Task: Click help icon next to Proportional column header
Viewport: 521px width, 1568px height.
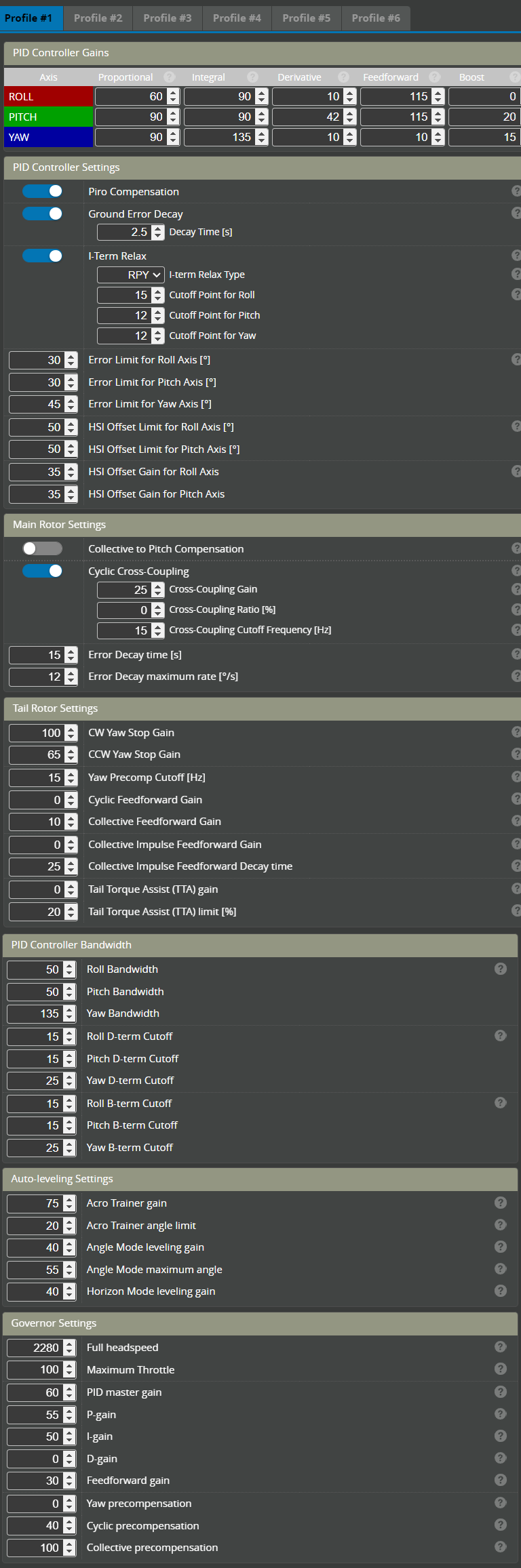Action: [x=170, y=77]
